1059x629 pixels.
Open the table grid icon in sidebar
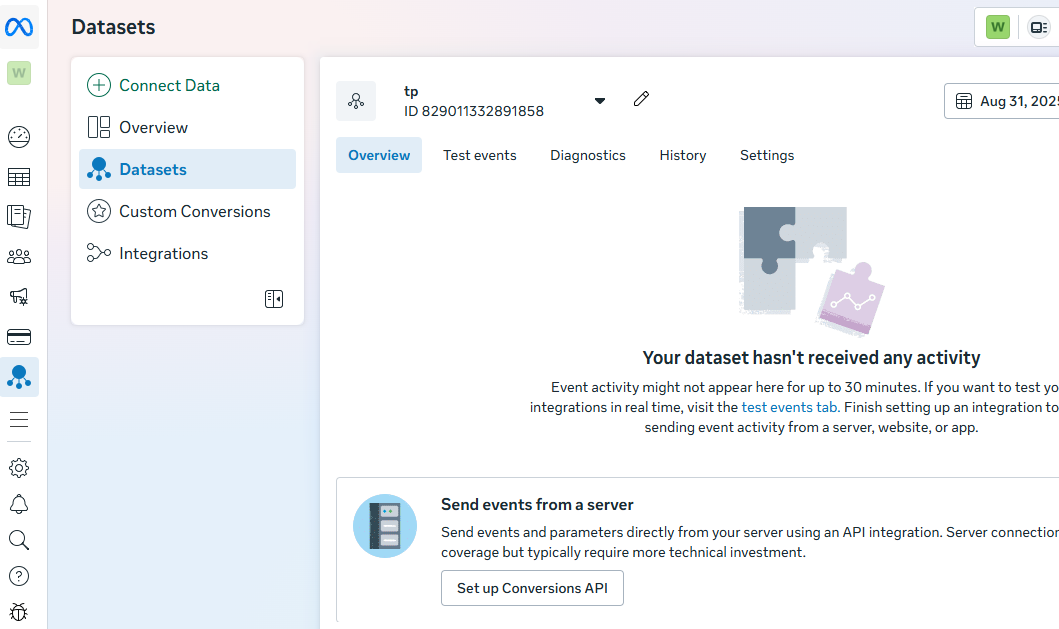coord(19,177)
